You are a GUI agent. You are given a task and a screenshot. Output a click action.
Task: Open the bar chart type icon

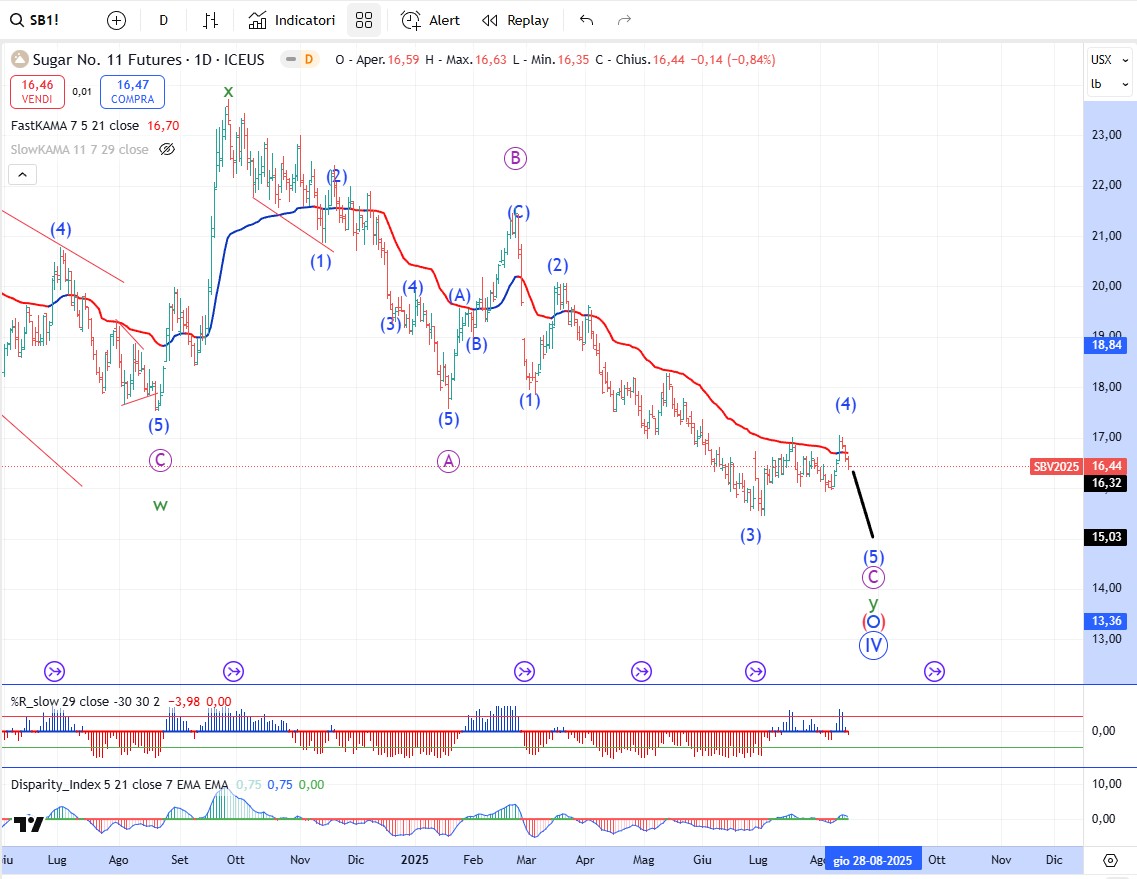210,20
